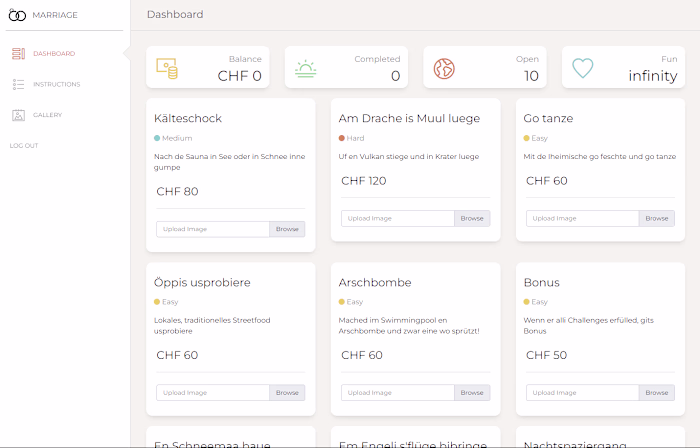700x448 pixels.
Task: Click the CHF 80 amount
Action: click(x=177, y=191)
